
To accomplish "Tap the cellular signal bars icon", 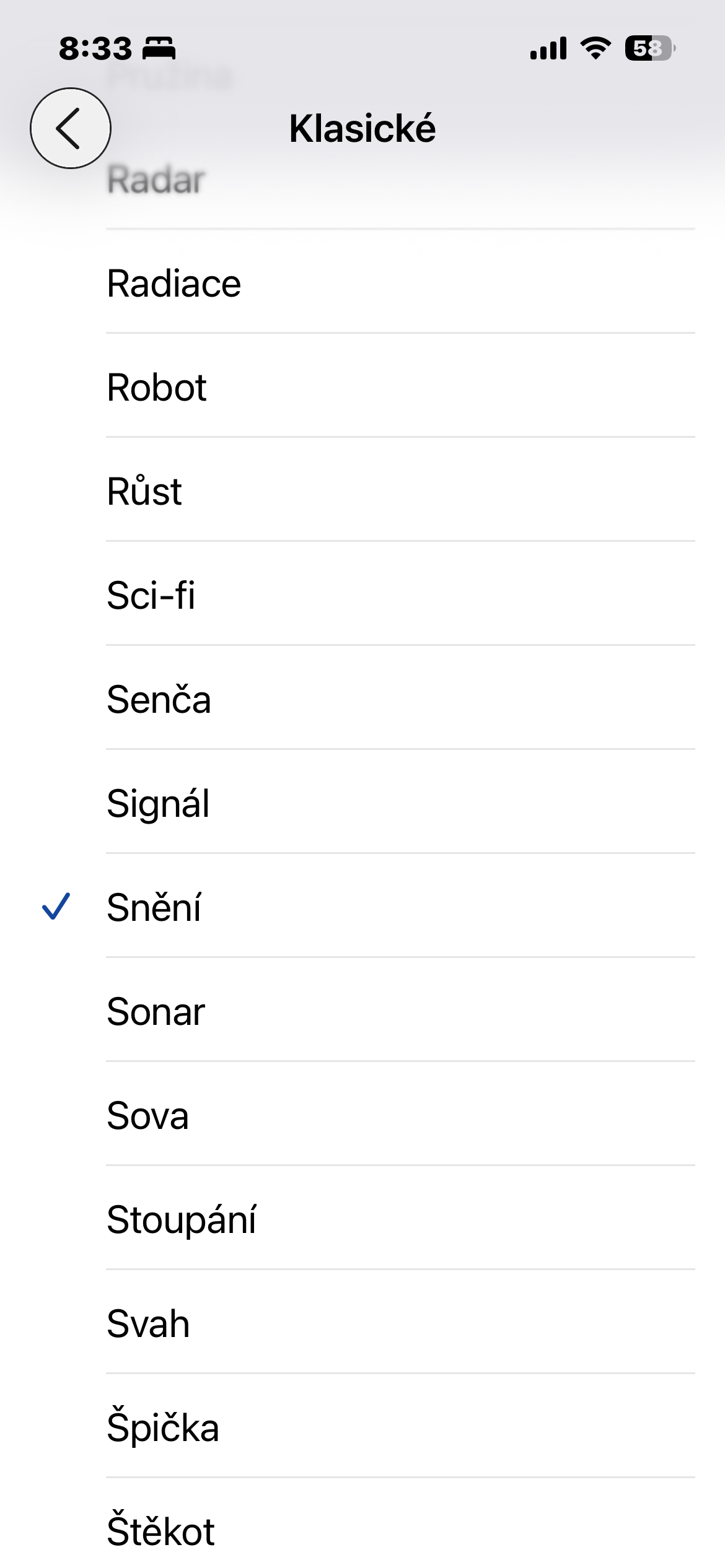I will (548, 48).
